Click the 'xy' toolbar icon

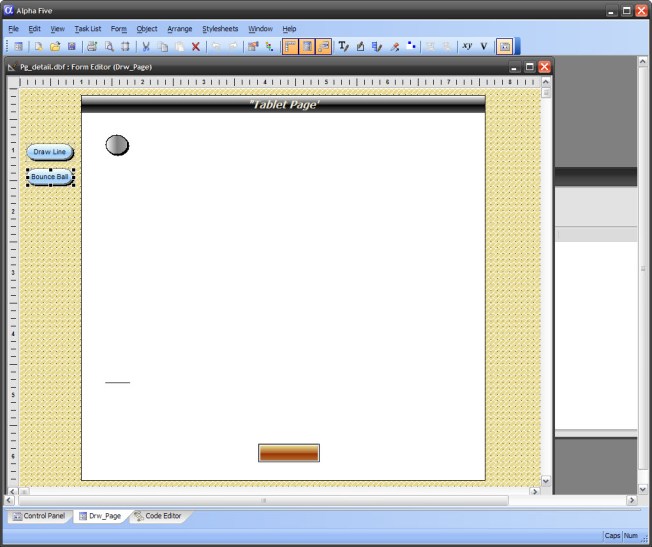[x=467, y=47]
